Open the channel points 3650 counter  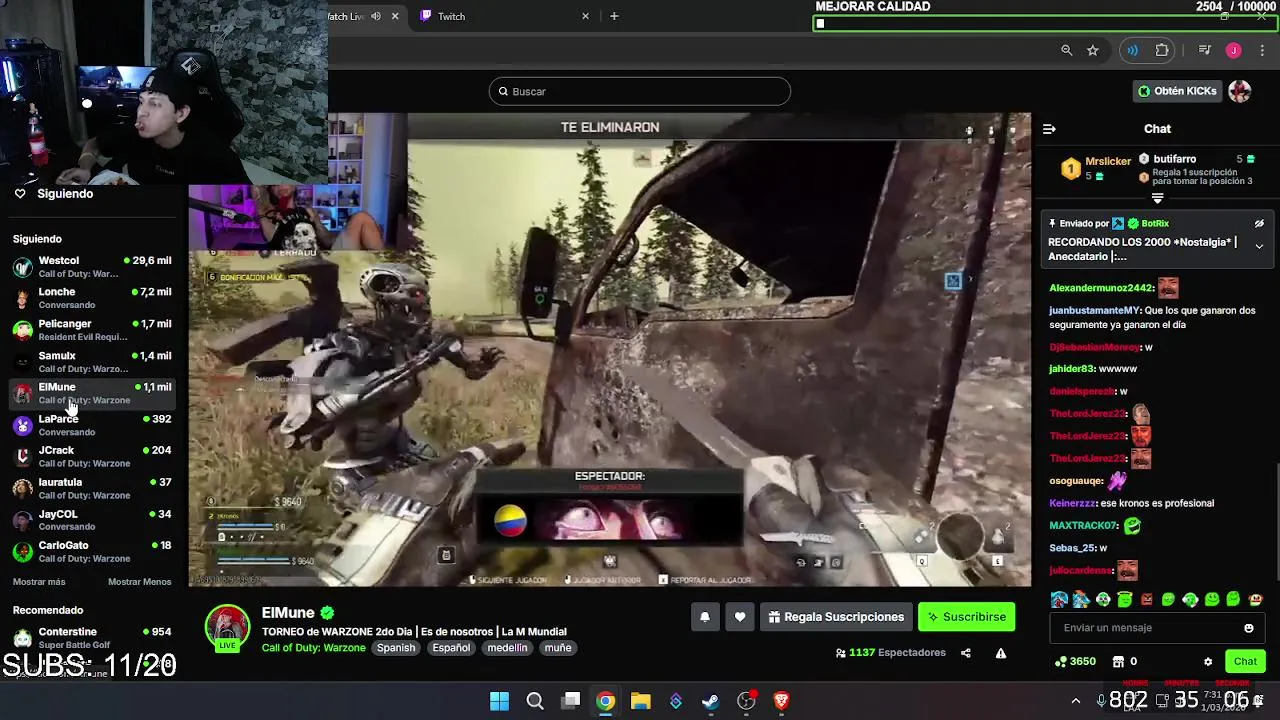[x=1075, y=661]
